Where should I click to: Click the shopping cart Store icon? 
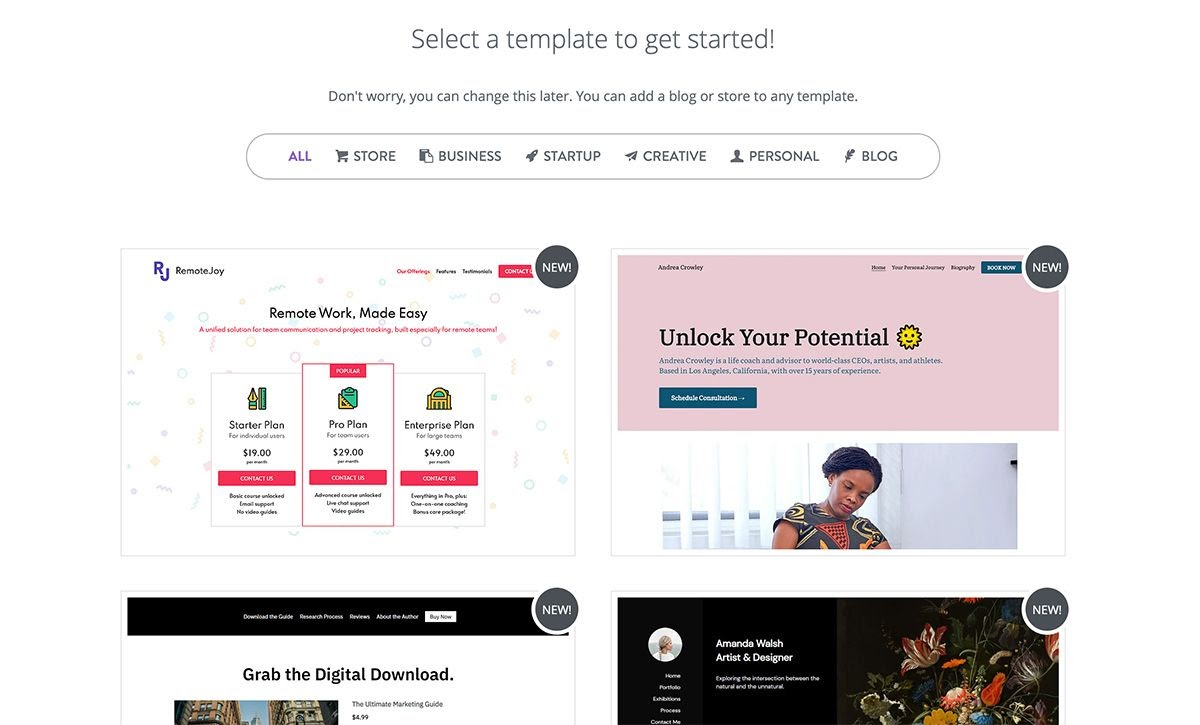click(342, 156)
